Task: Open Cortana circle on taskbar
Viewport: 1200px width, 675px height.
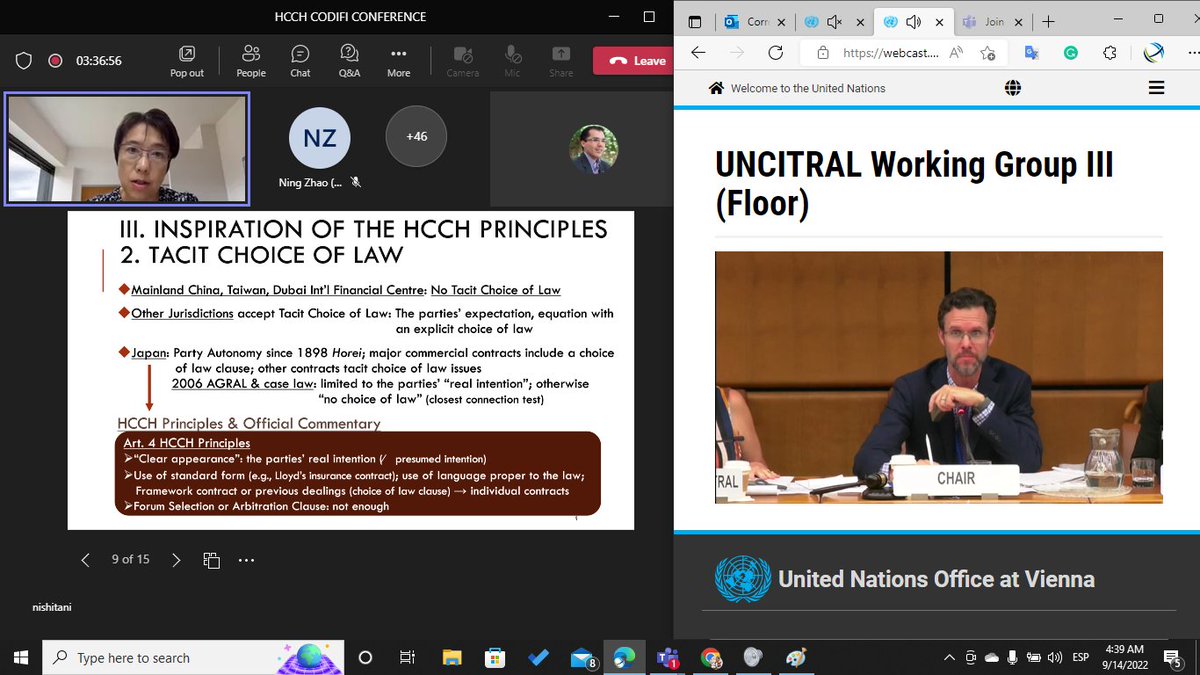Action: coord(365,657)
